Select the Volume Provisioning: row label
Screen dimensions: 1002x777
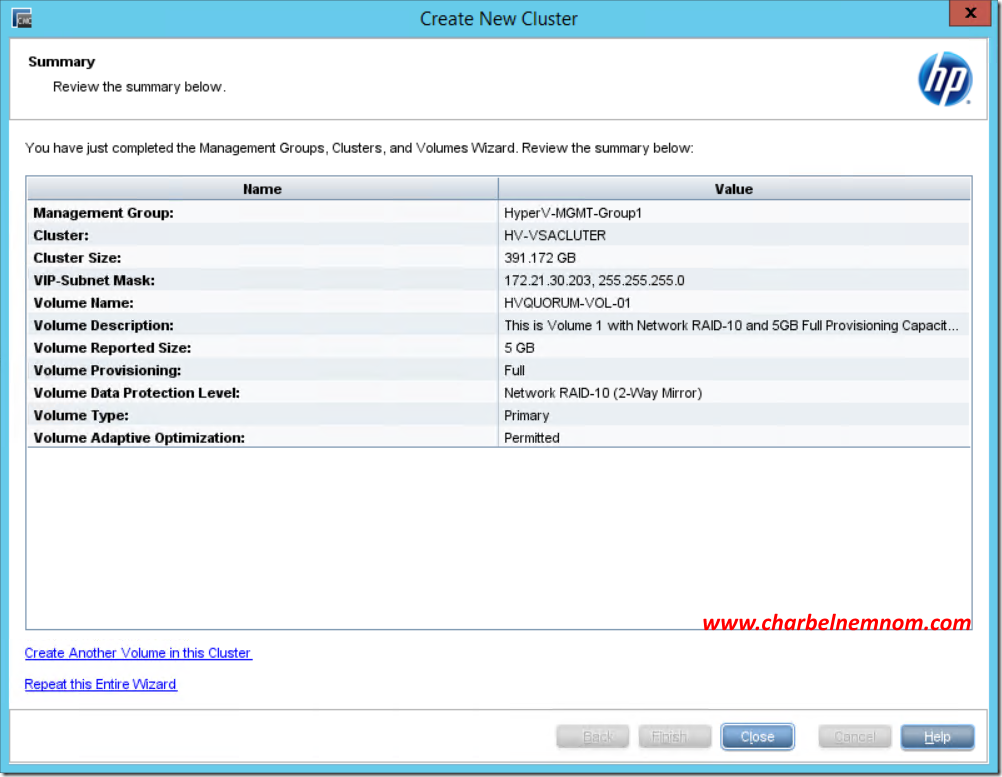tap(107, 370)
